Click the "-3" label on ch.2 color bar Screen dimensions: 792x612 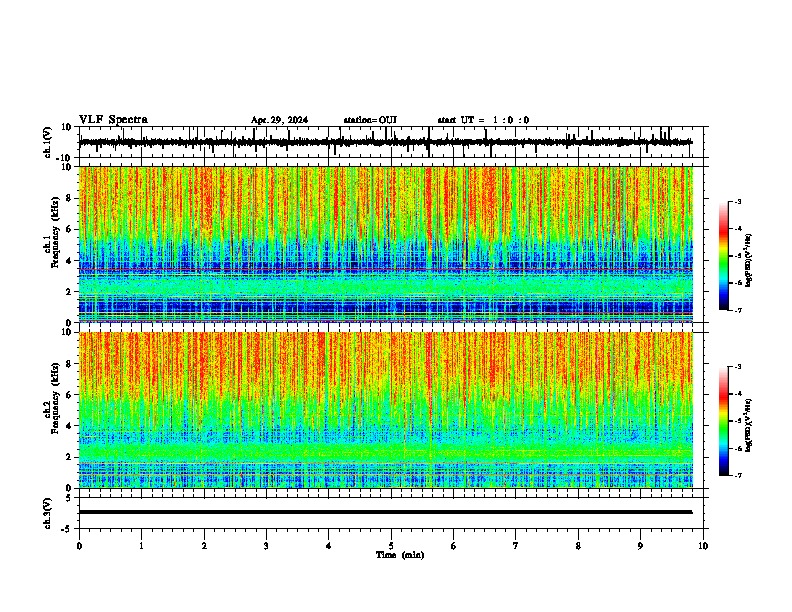coord(738,367)
